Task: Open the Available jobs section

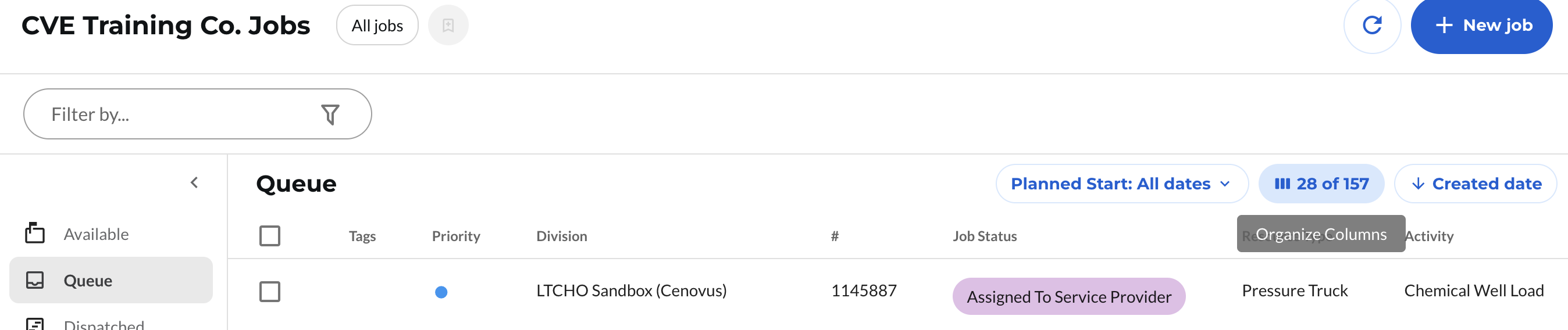Action: point(96,234)
